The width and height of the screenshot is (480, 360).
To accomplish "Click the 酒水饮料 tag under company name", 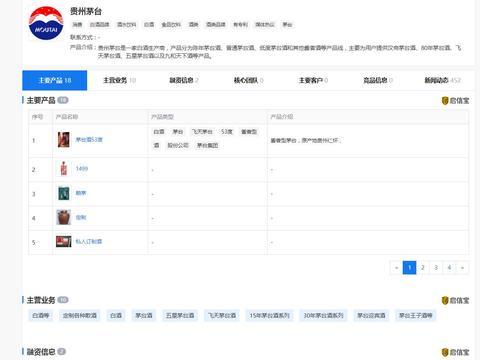I will pyautogui.click(x=126, y=25).
